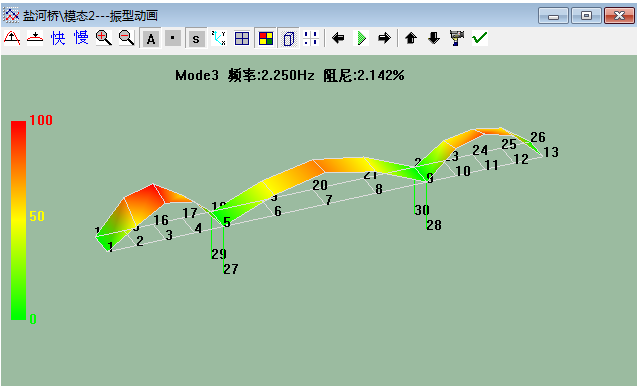Screen dimensions: 639x388
Task: Click the video camera record icon
Action: point(457,38)
